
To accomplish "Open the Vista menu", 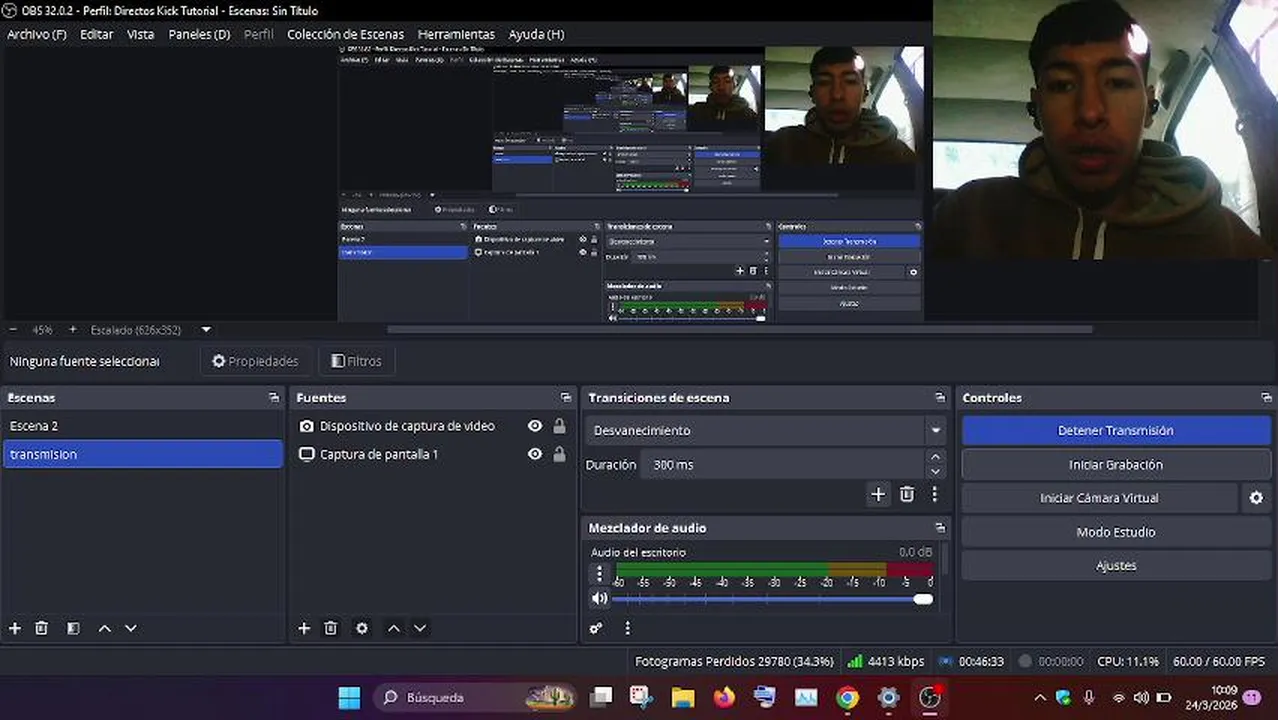I will [140, 34].
